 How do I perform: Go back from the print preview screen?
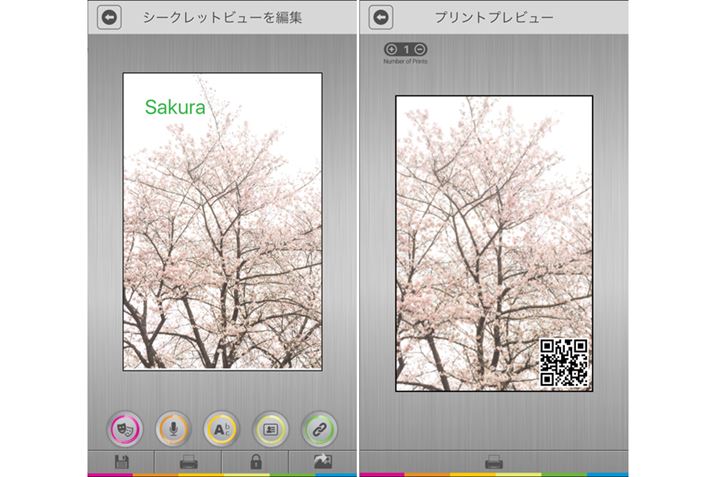pos(381,17)
